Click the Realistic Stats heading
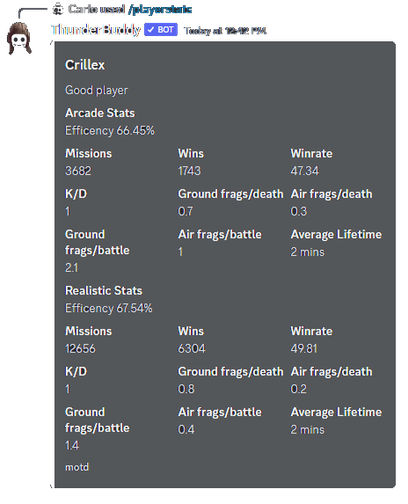This screenshot has width=408, height=504. click(x=104, y=290)
